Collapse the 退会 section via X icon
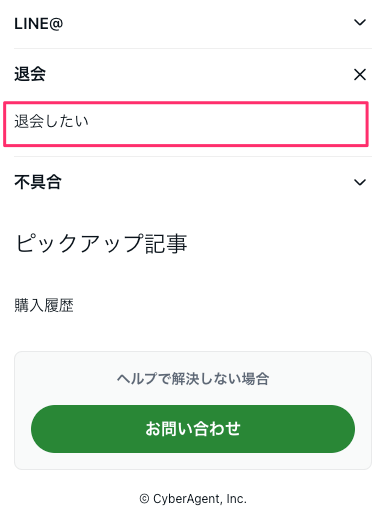Viewport: 385px width, 514px height. point(360,74)
